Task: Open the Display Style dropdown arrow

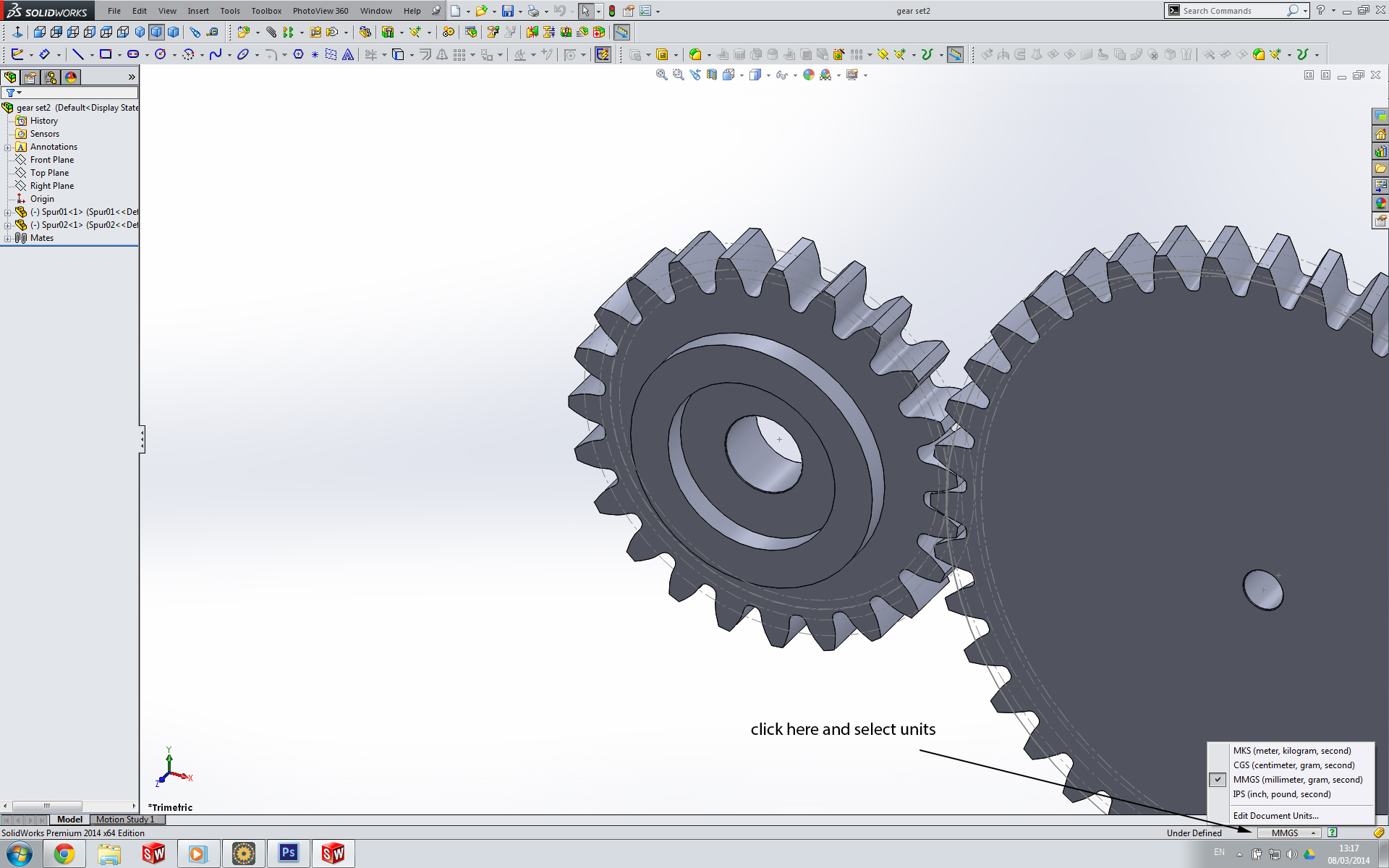Action: pos(768,75)
